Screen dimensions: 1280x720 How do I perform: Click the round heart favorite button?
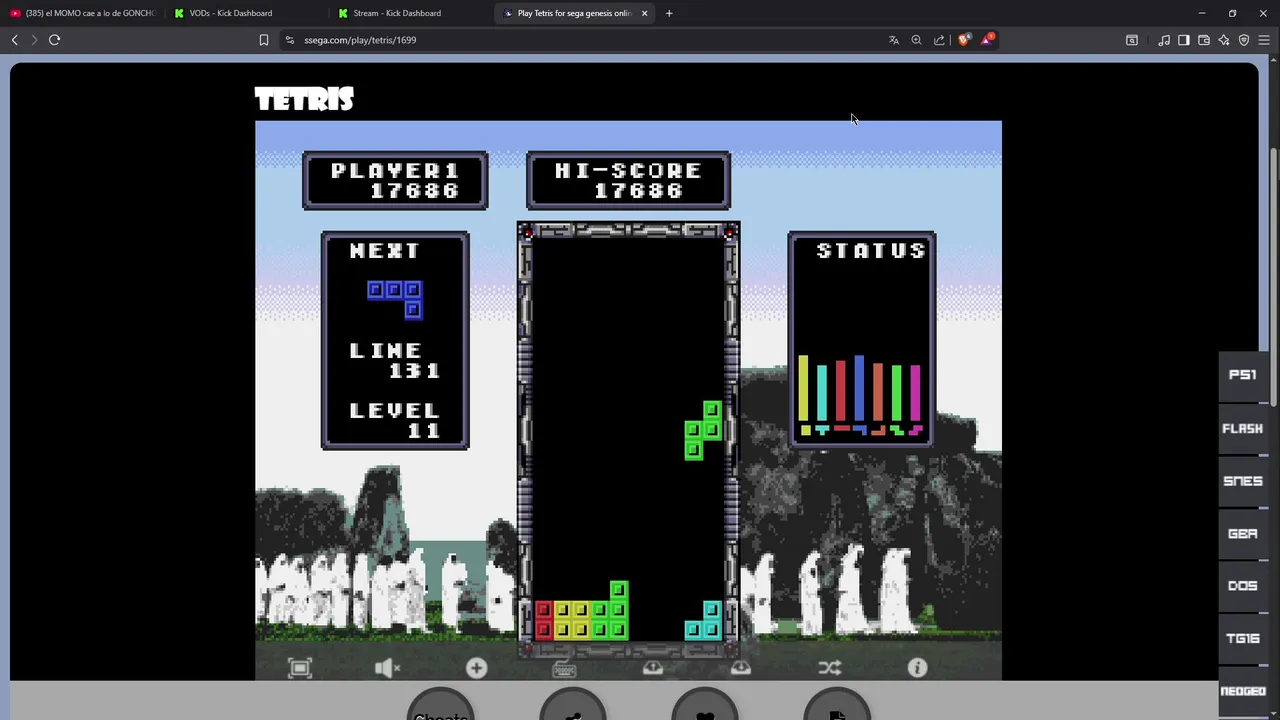(x=705, y=705)
